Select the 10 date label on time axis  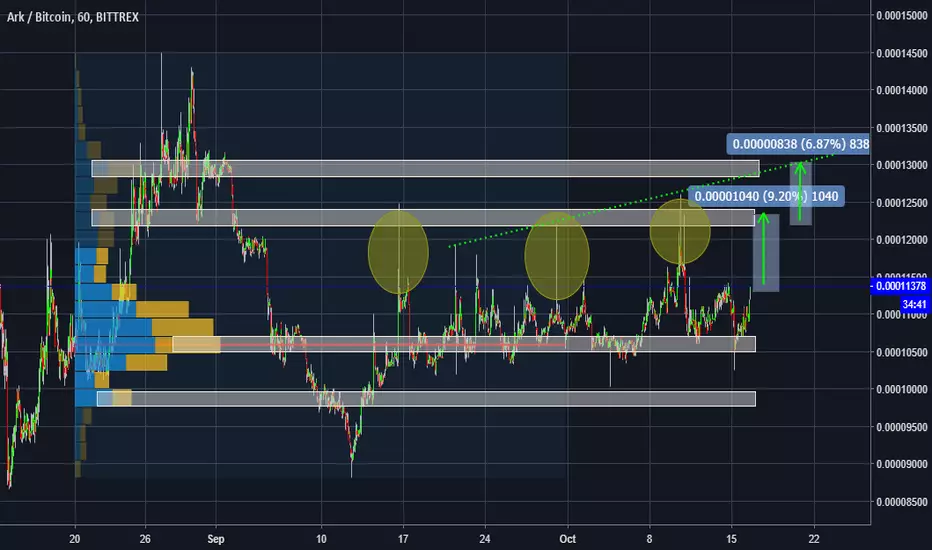point(321,539)
